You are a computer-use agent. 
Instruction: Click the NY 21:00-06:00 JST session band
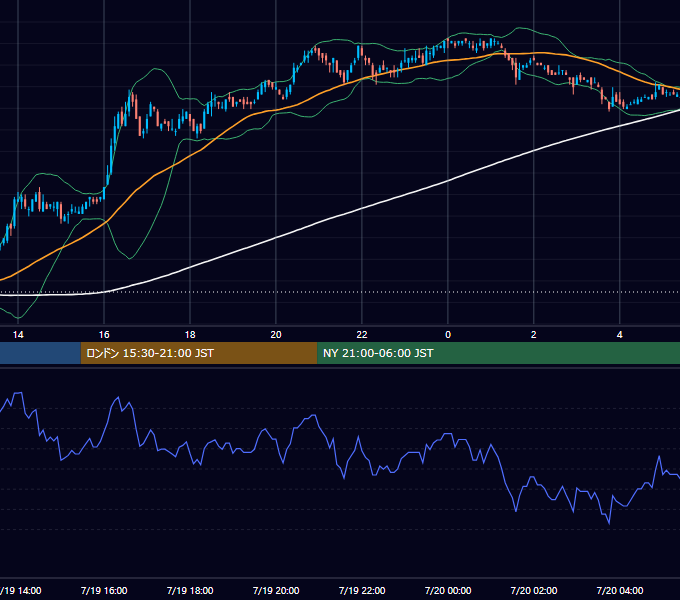pyautogui.click(x=498, y=353)
